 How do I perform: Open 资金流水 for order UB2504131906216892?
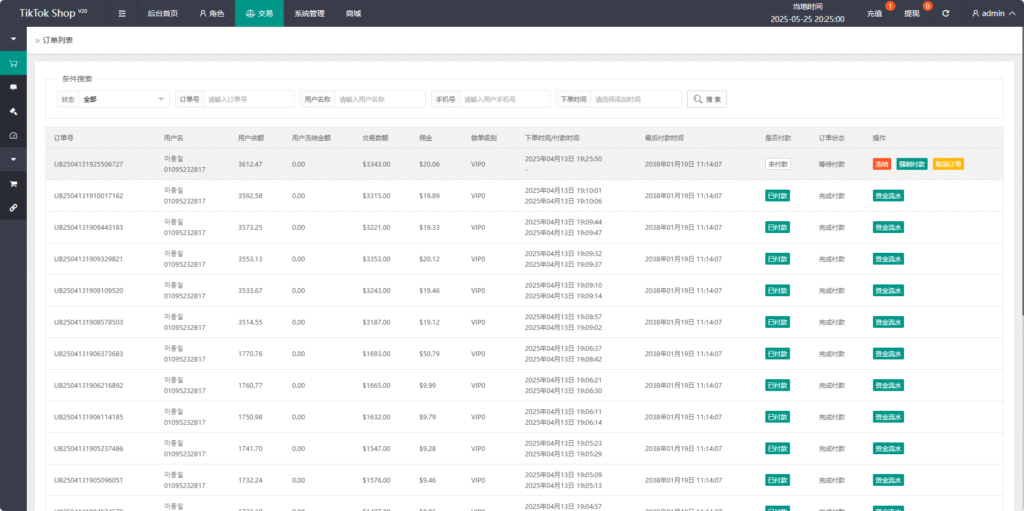(x=888, y=386)
